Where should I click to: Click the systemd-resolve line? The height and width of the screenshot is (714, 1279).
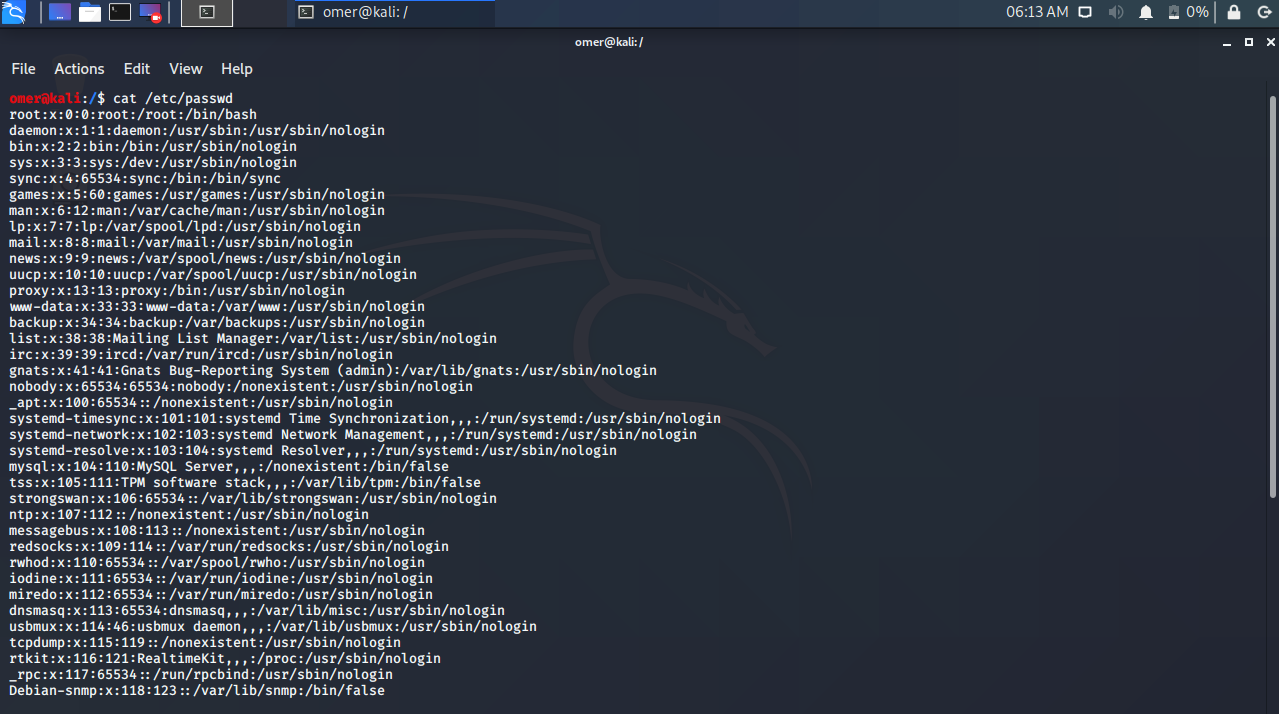[313, 450]
